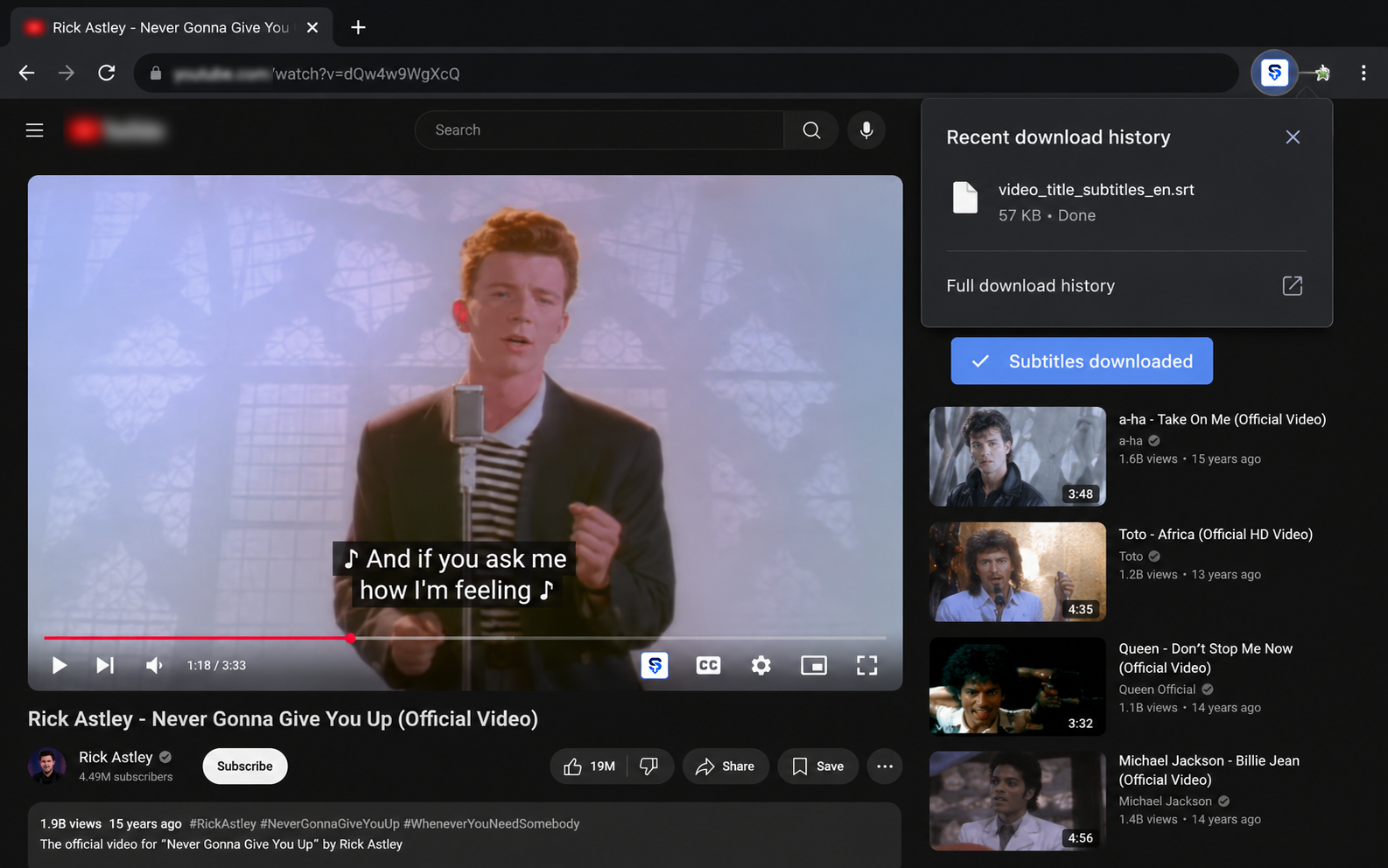Open video_title_subtitles_en.srt download entry
Image resolution: width=1388 pixels, height=868 pixels.
(x=1126, y=202)
